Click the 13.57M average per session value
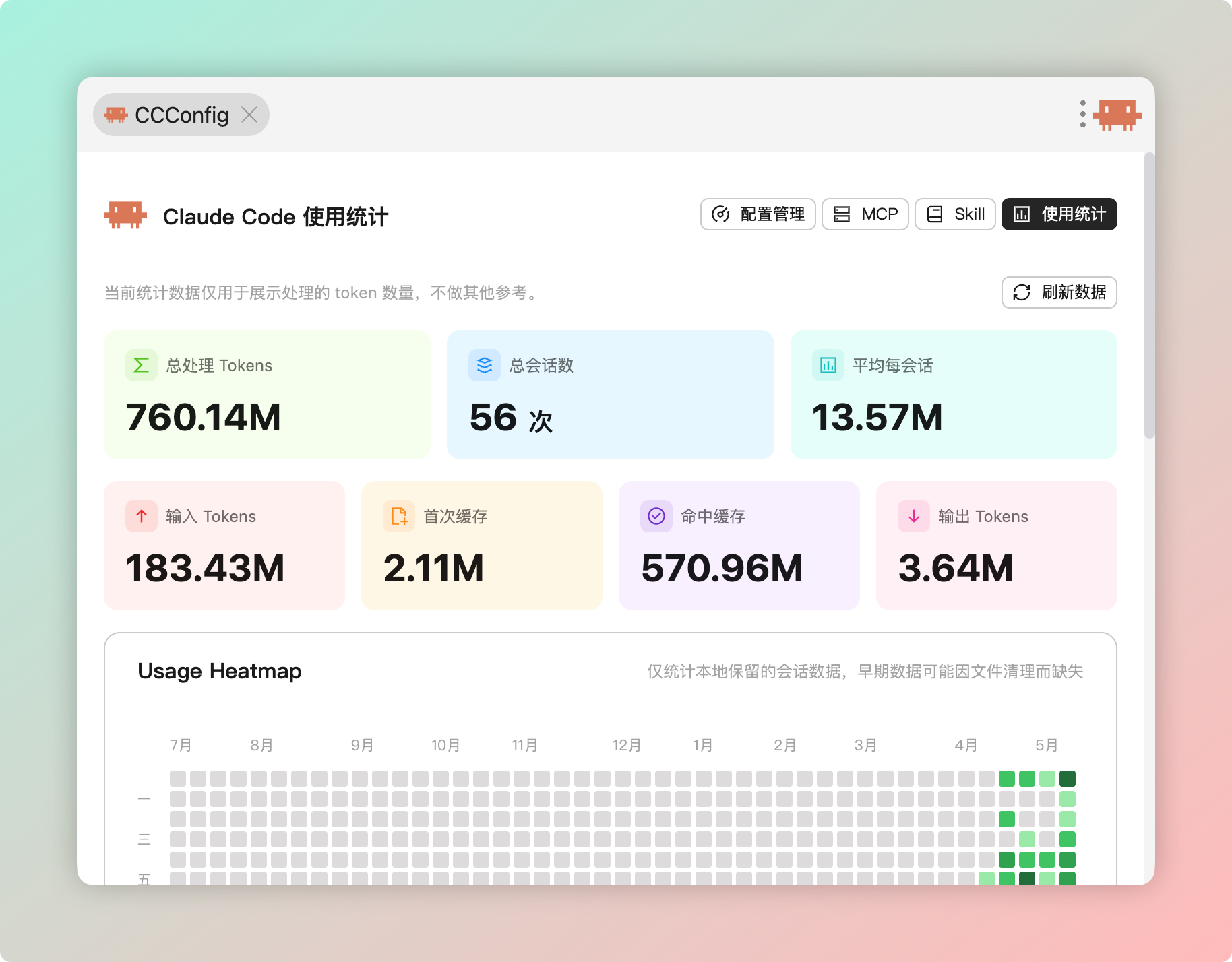1232x962 pixels. tap(877, 417)
